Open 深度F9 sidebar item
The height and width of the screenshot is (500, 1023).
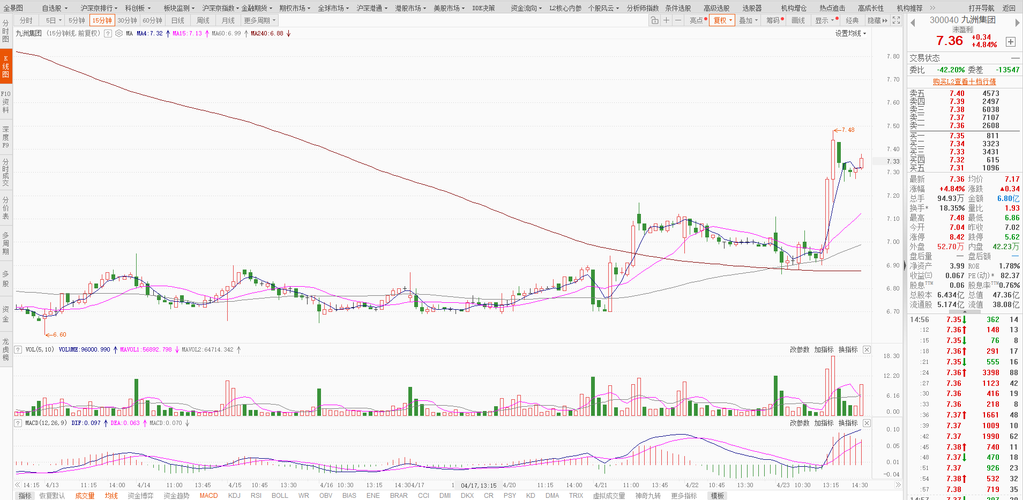[6, 137]
